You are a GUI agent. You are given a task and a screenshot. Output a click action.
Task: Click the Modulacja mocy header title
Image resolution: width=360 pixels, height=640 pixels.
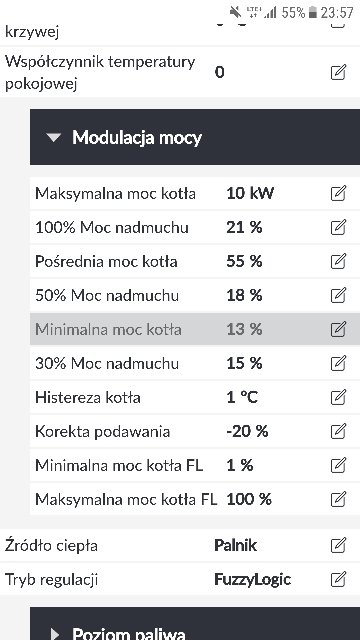137,138
